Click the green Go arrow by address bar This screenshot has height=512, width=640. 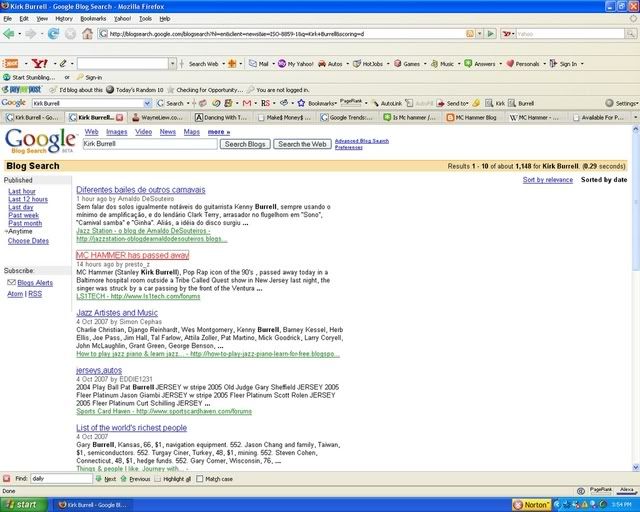point(491,34)
